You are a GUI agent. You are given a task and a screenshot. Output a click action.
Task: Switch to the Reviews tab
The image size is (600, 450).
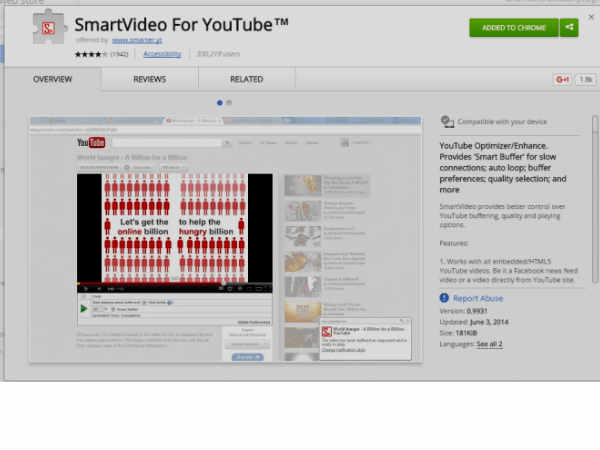click(x=150, y=79)
